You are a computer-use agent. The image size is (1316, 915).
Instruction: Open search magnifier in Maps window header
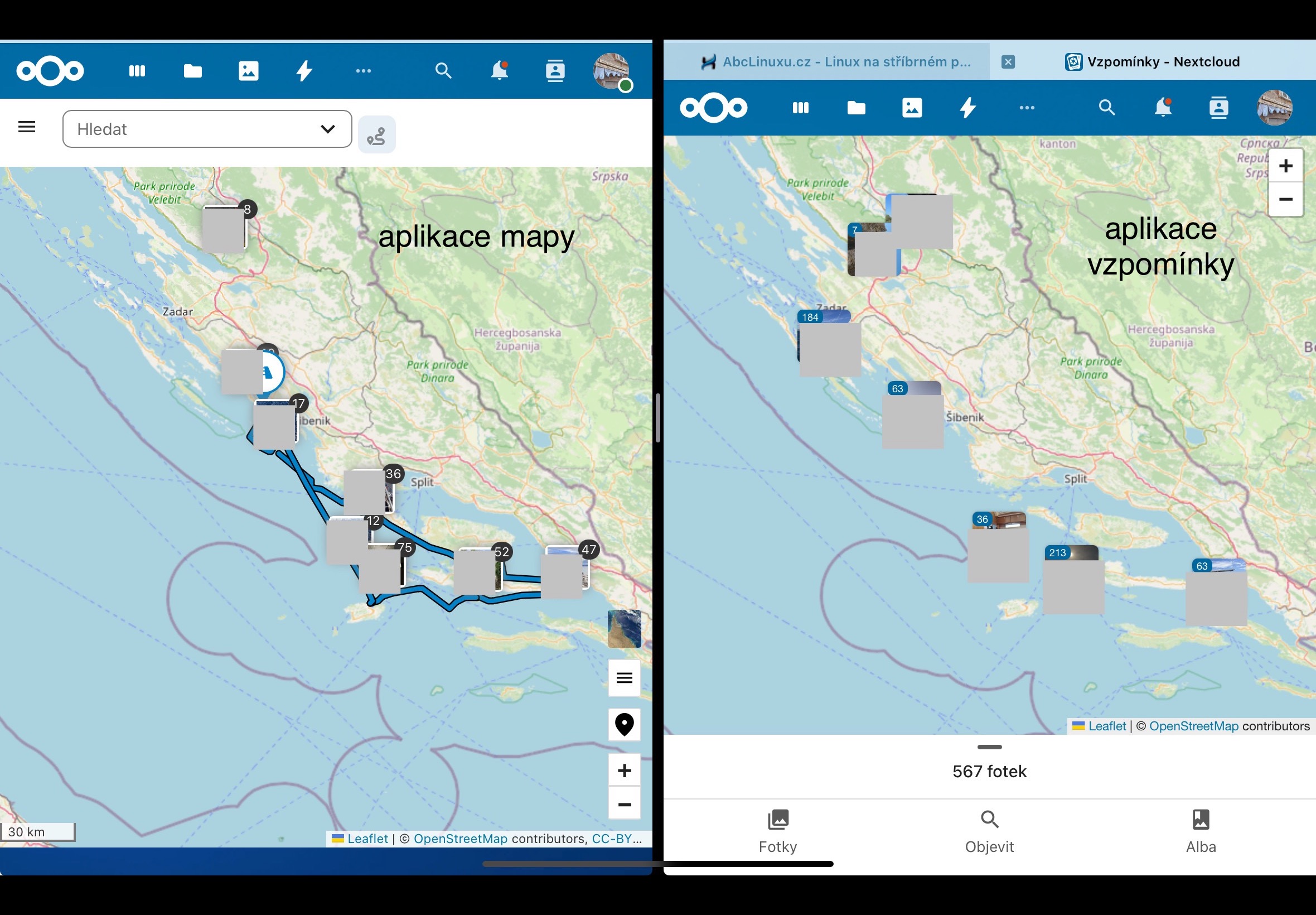tap(443, 71)
